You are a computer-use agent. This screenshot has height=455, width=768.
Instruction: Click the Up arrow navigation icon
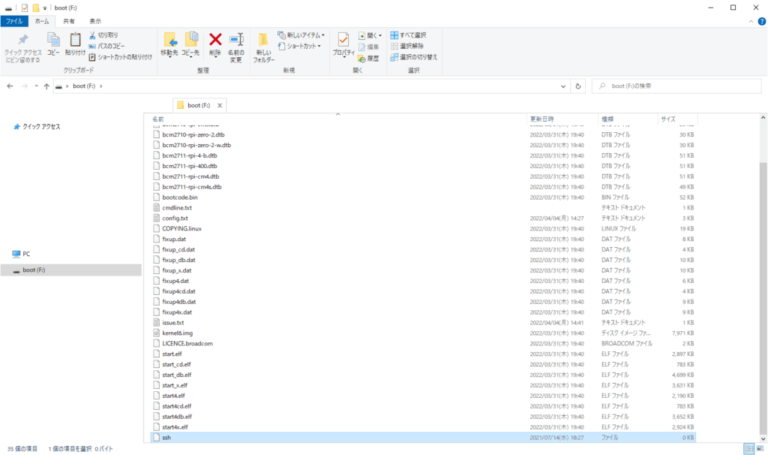tap(46, 86)
